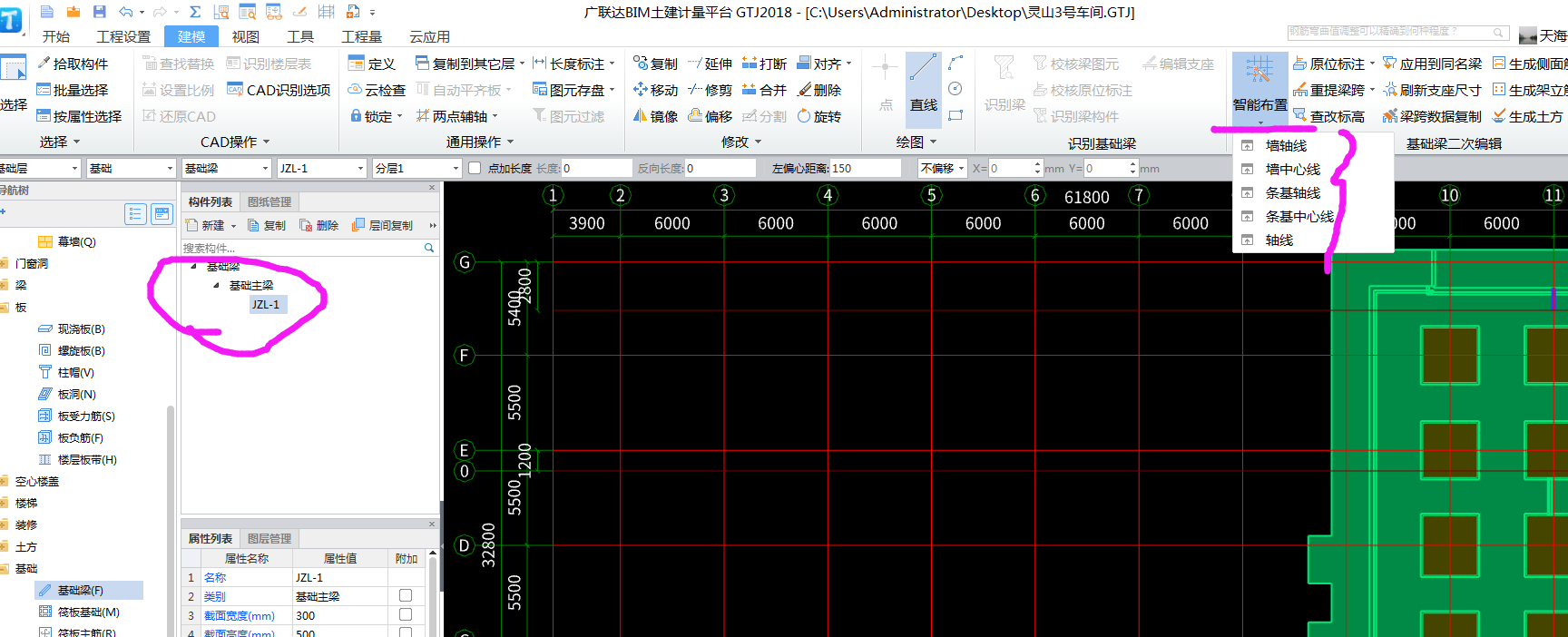Click 层间复制 inter-floor copy button

(383, 225)
